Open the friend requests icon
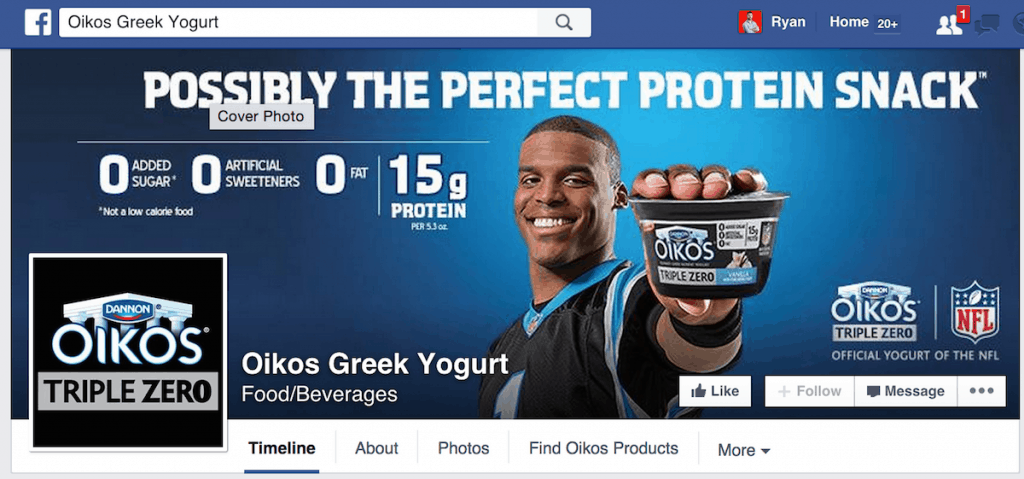Image resolution: width=1024 pixels, height=479 pixels. tap(950, 25)
